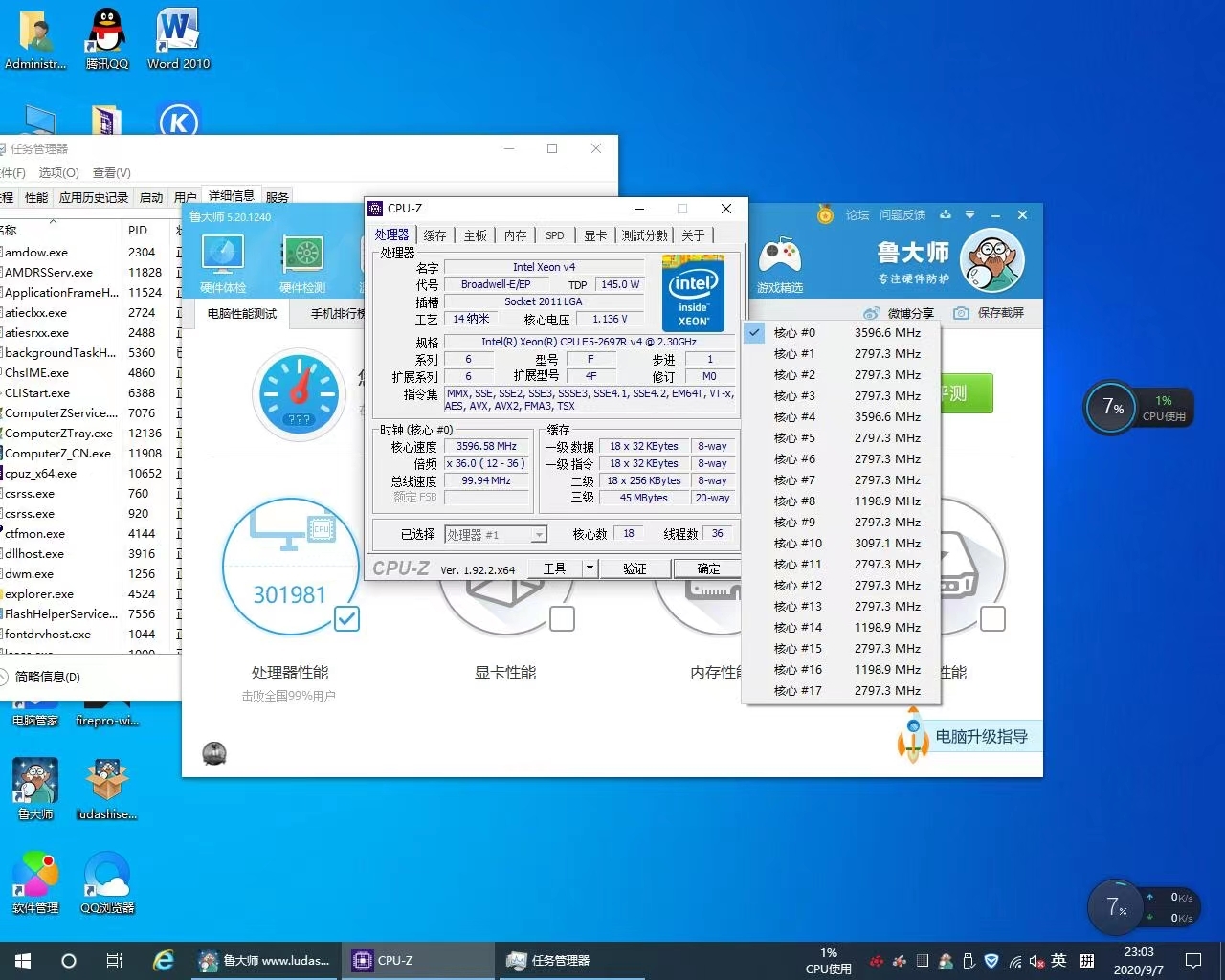Click the Ludashi cartoon mascot avatar
Image resolution: width=1225 pixels, height=980 pixels.
pos(991,260)
